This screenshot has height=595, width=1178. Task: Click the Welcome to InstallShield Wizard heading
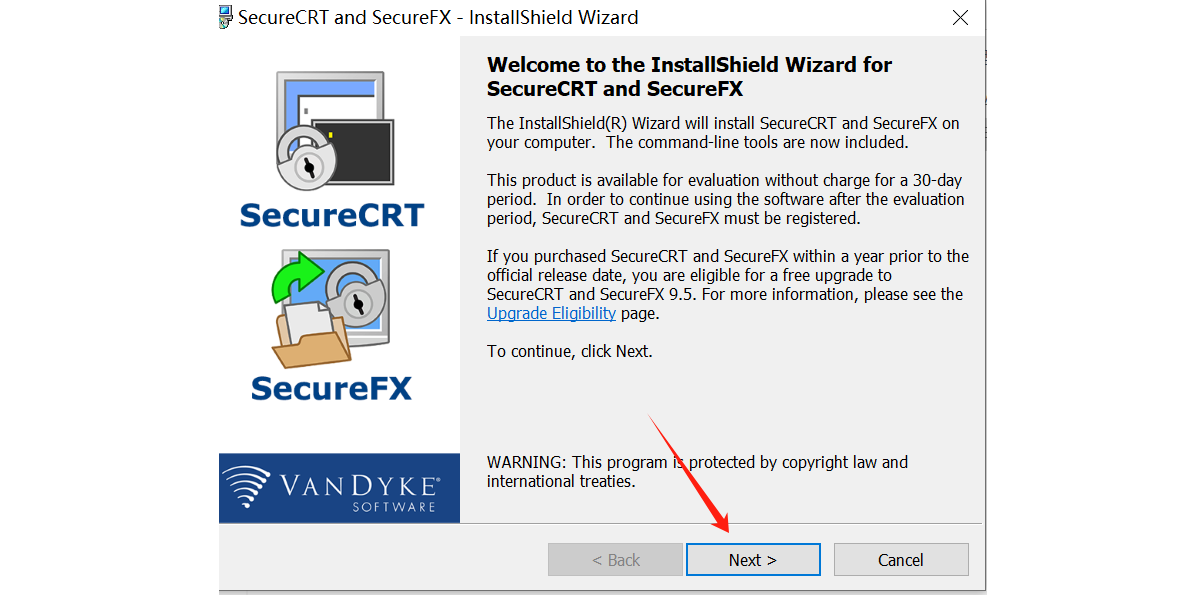tap(689, 77)
